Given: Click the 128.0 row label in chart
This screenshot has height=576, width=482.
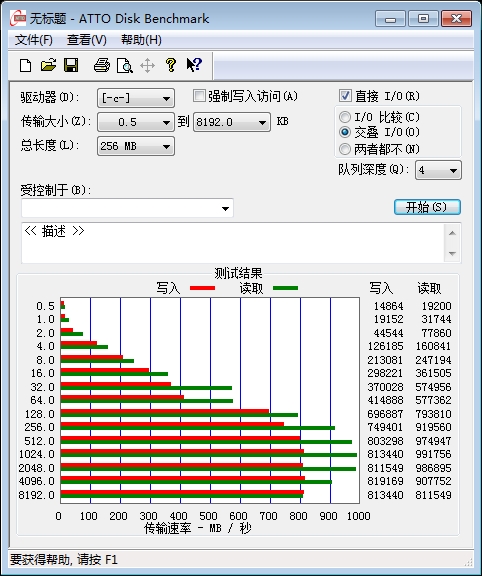Looking at the screenshot, I should tap(39, 414).
